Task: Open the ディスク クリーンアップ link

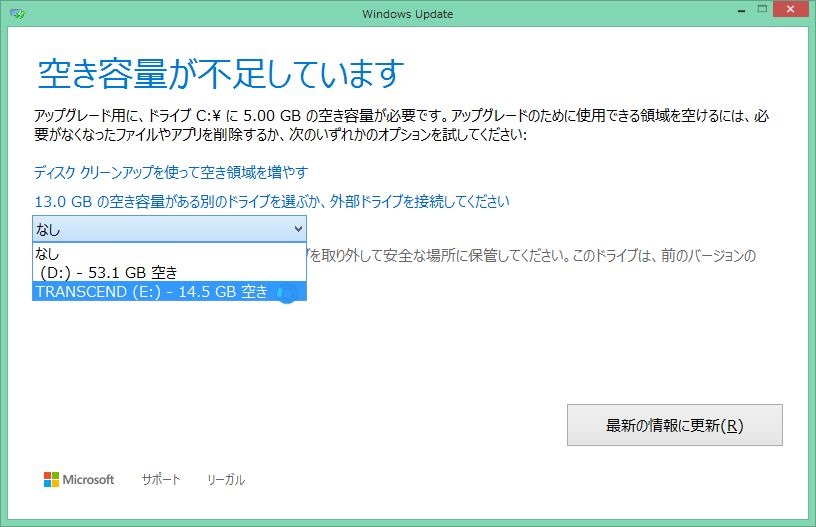Action: 171,172
